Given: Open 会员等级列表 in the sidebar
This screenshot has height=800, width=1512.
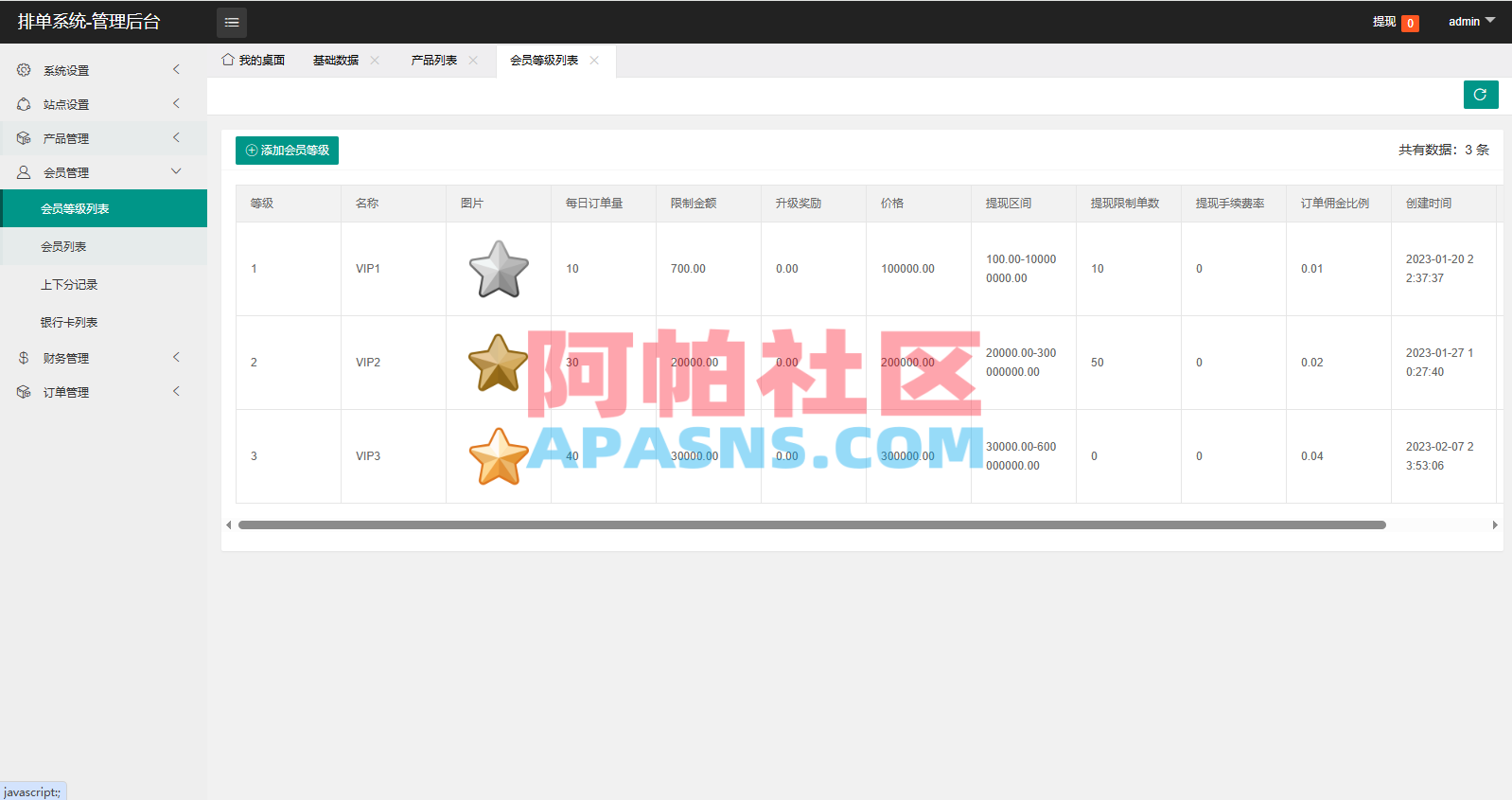Looking at the screenshot, I should (x=104, y=208).
